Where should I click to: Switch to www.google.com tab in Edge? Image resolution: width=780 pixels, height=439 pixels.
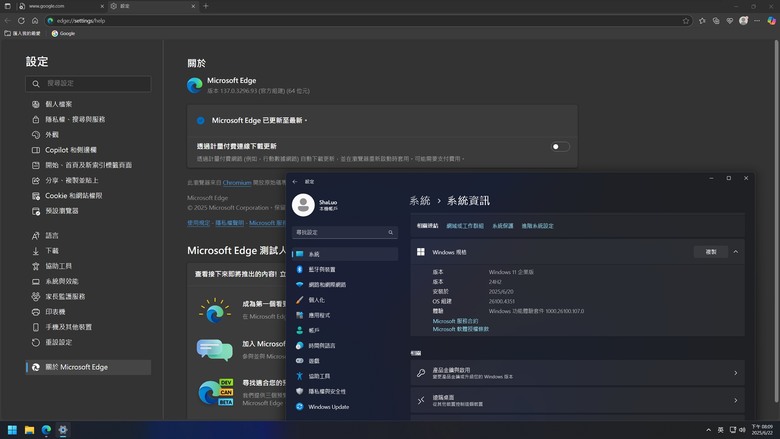61,6
